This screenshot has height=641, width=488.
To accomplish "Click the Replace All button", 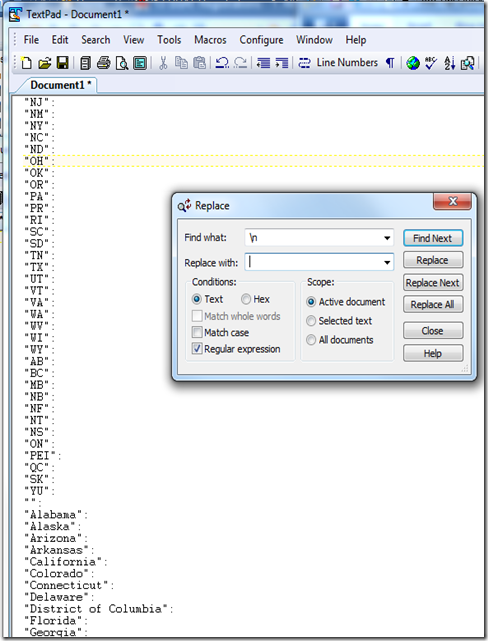I will point(433,305).
